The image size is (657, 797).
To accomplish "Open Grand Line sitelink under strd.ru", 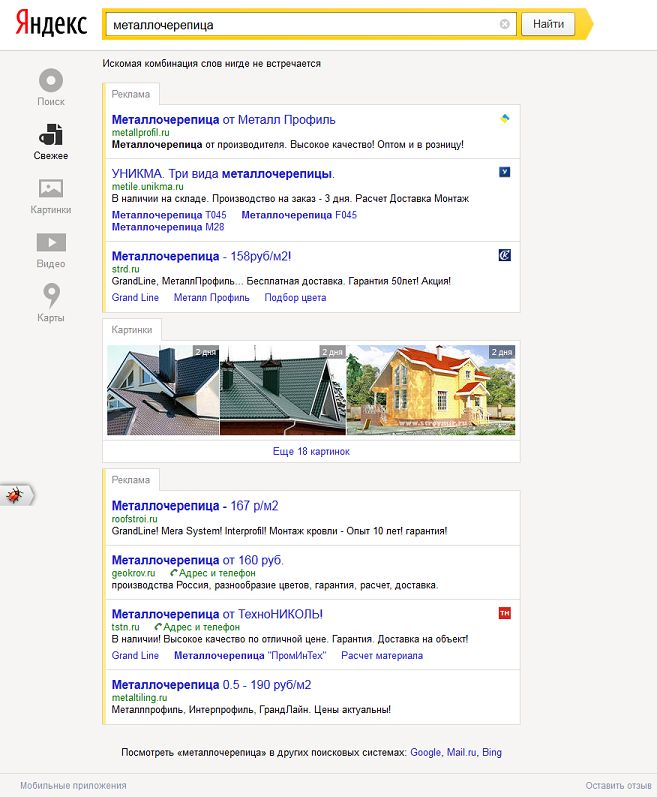I will [x=135, y=297].
